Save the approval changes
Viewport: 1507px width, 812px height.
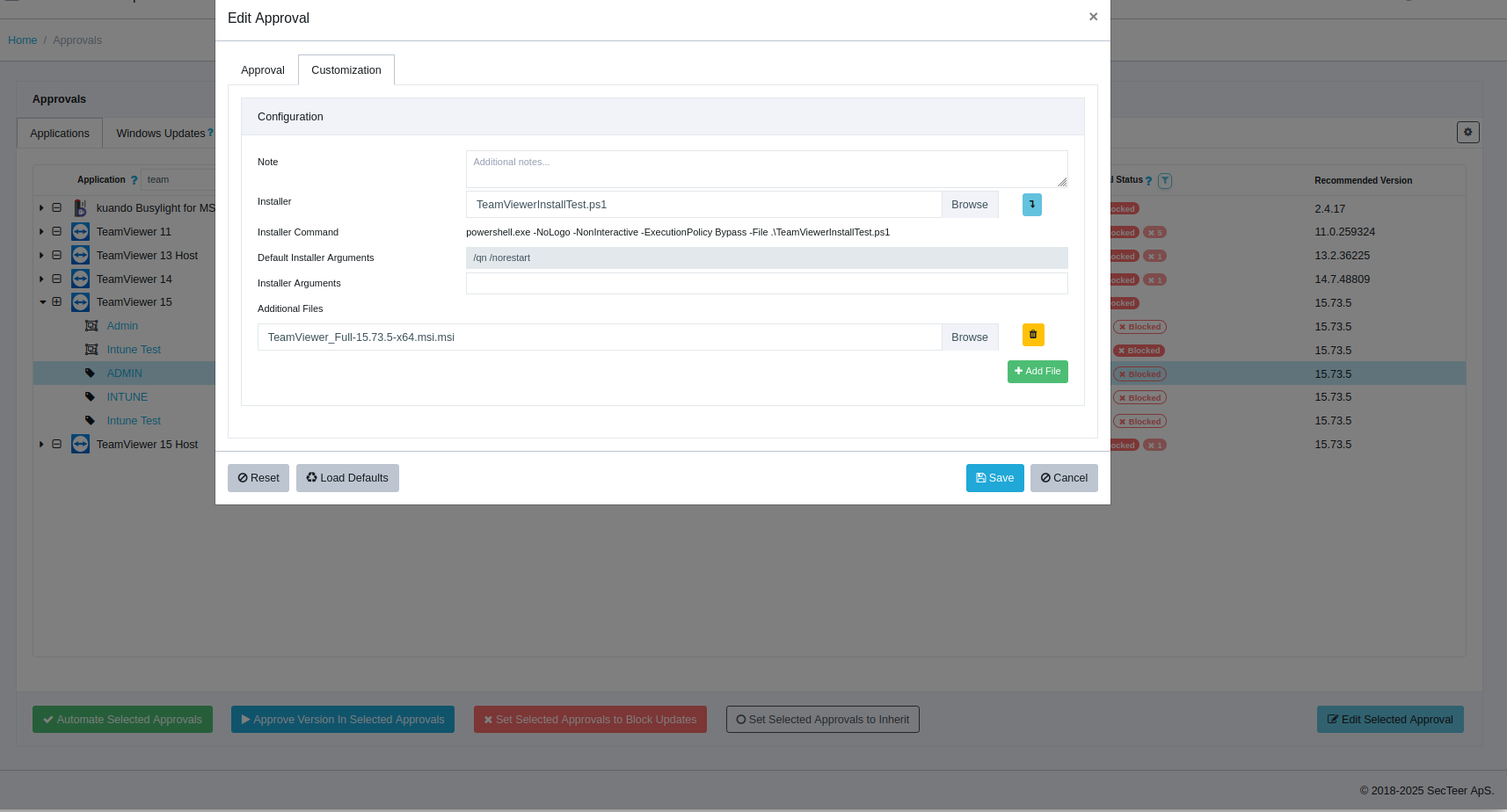(994, 478)
